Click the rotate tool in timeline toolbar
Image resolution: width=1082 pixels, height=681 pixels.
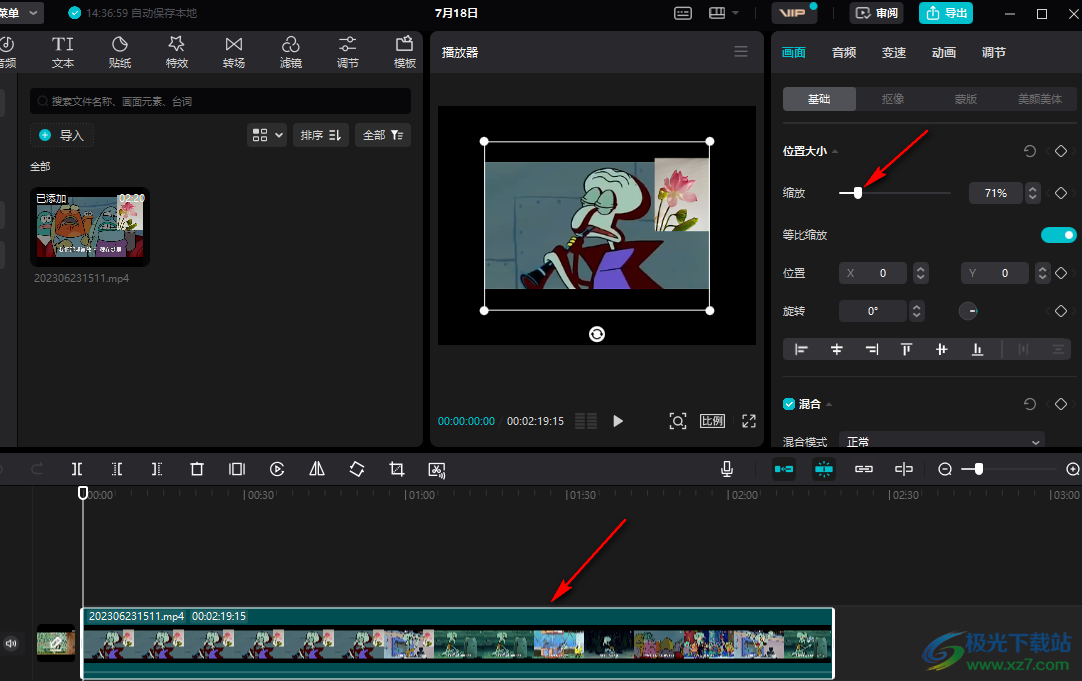point(357,469)
